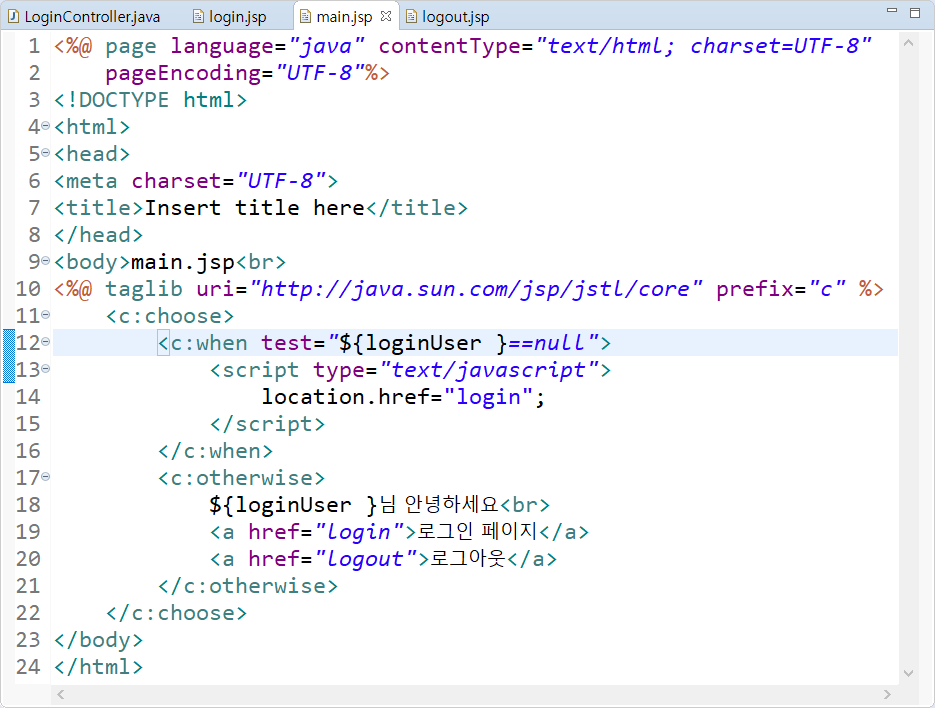The height and width of the screenshot is (708, 935).
Task: Click the taglib uri 'http://java.sun.com/jsp/jstl/core'
Action: point(476,289)
